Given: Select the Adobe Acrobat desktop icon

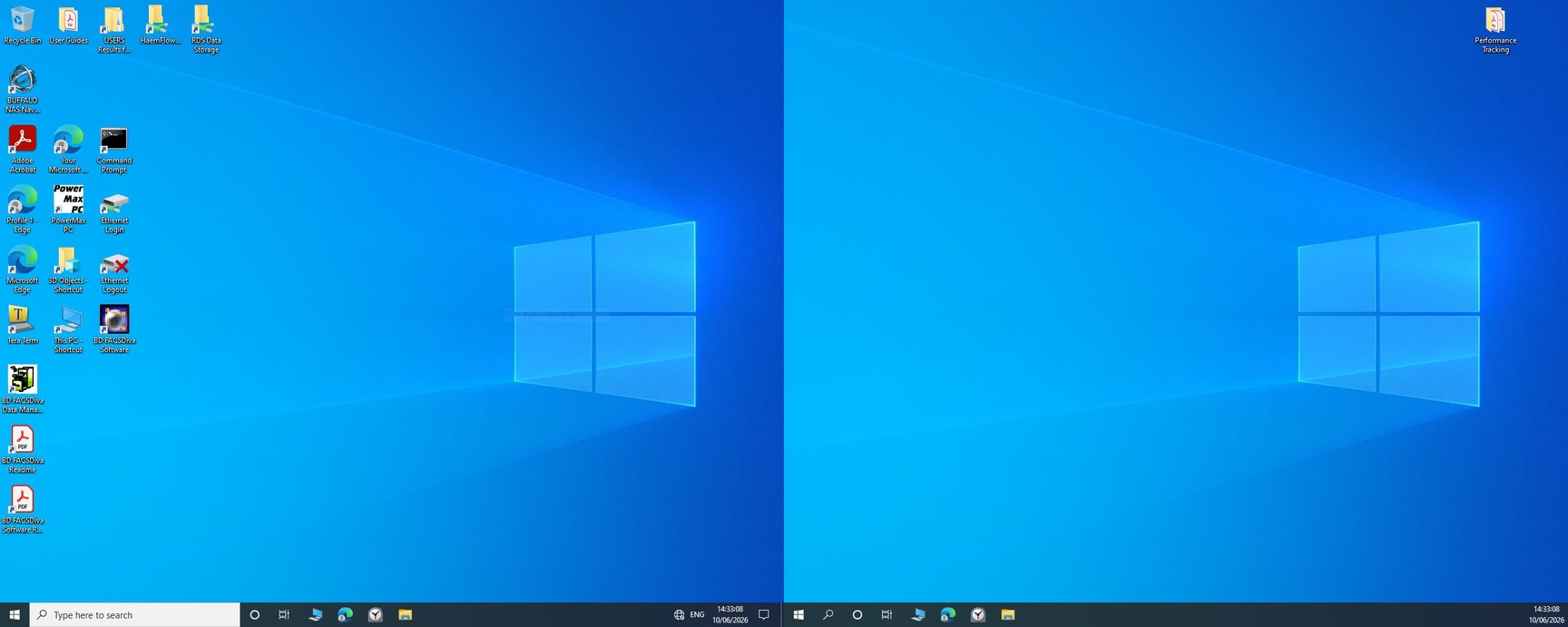Looking at the screenshot, I should (23, 150).
